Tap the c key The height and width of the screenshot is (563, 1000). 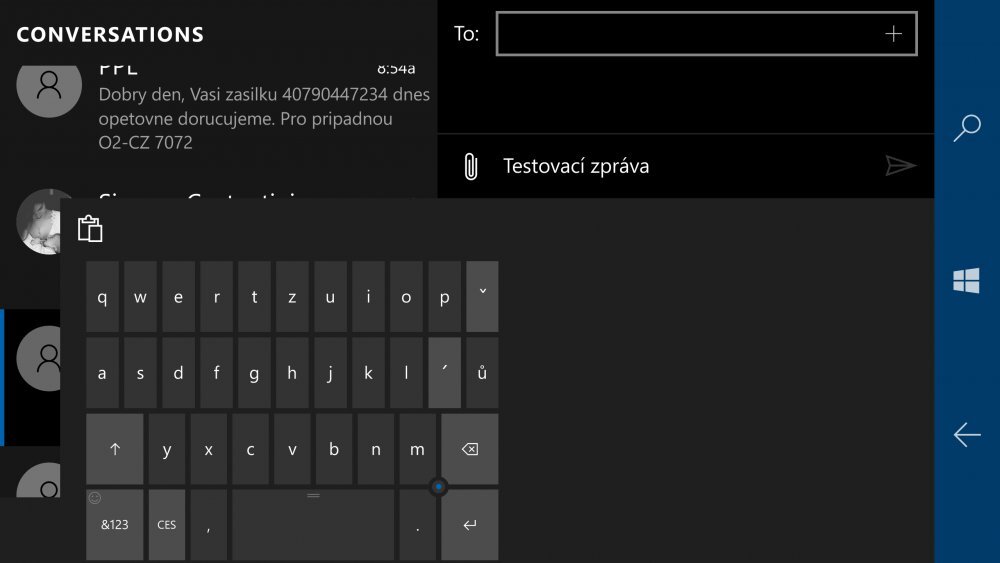[x=251, y=449]
